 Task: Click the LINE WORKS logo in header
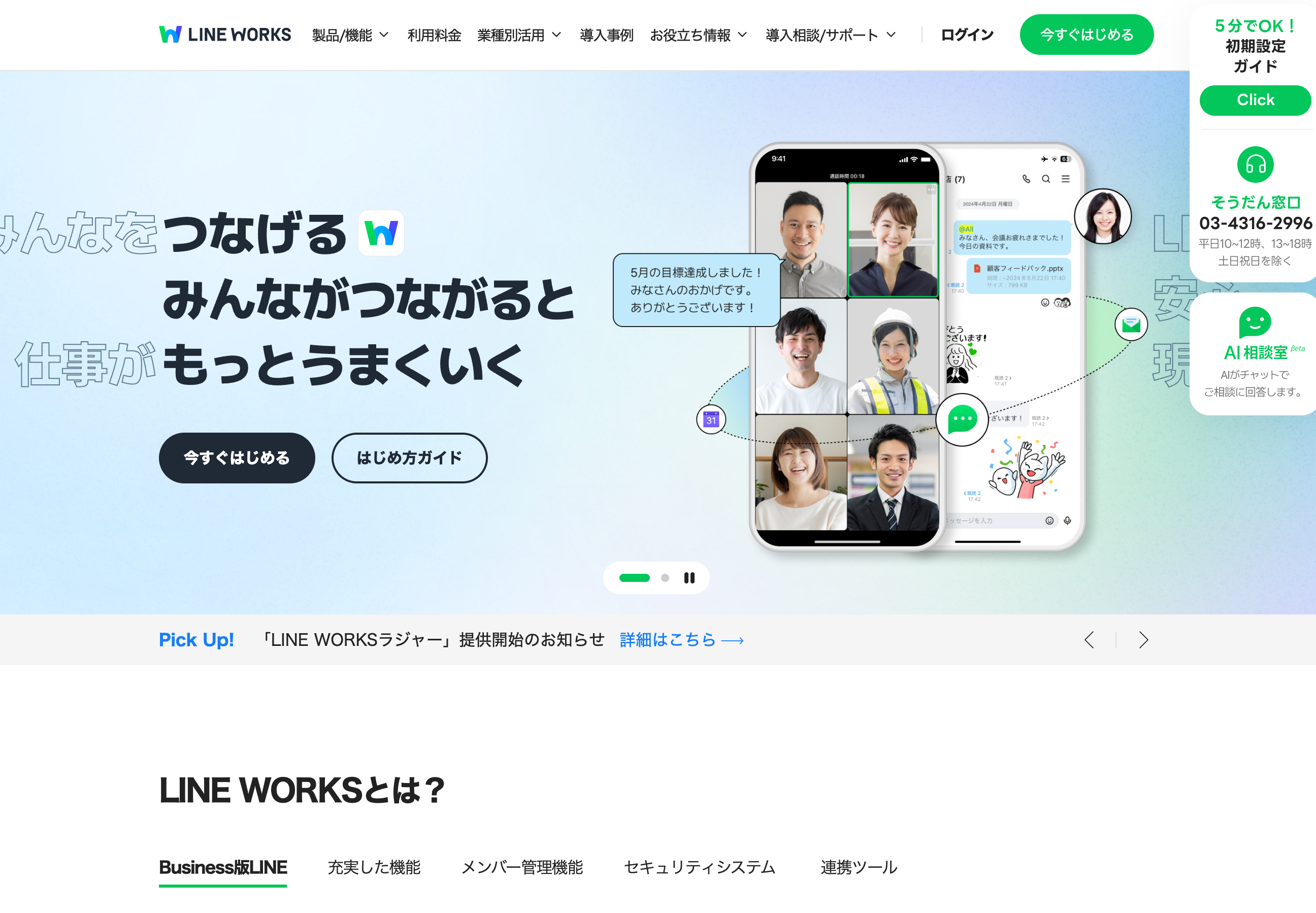click(225, 35)
